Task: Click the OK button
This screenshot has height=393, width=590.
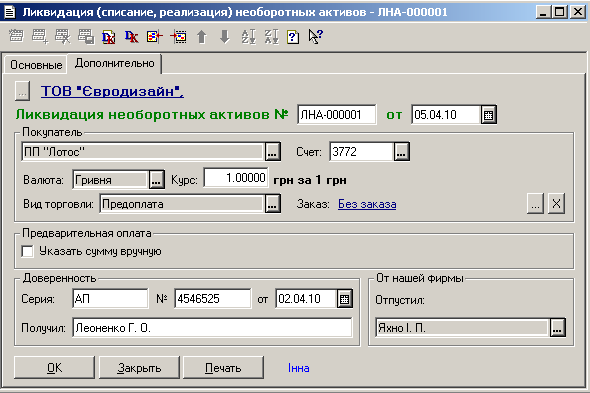Action: (55, 368)
